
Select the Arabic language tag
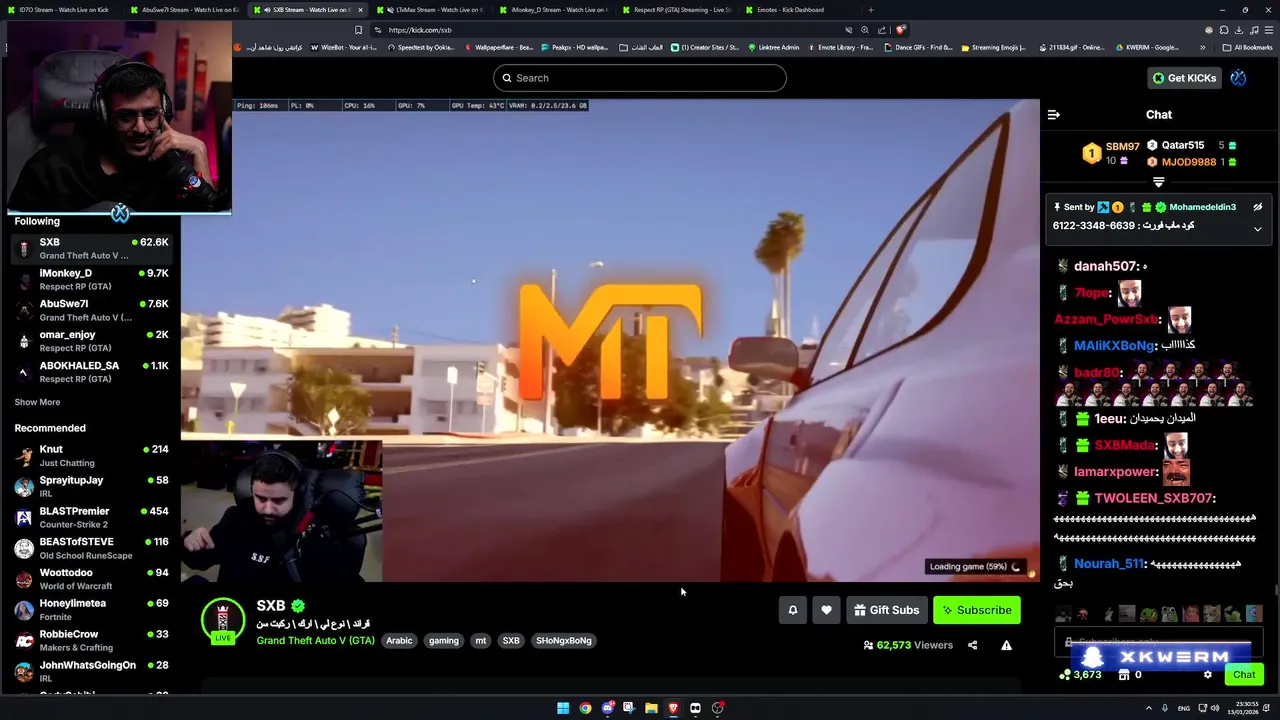399,640
